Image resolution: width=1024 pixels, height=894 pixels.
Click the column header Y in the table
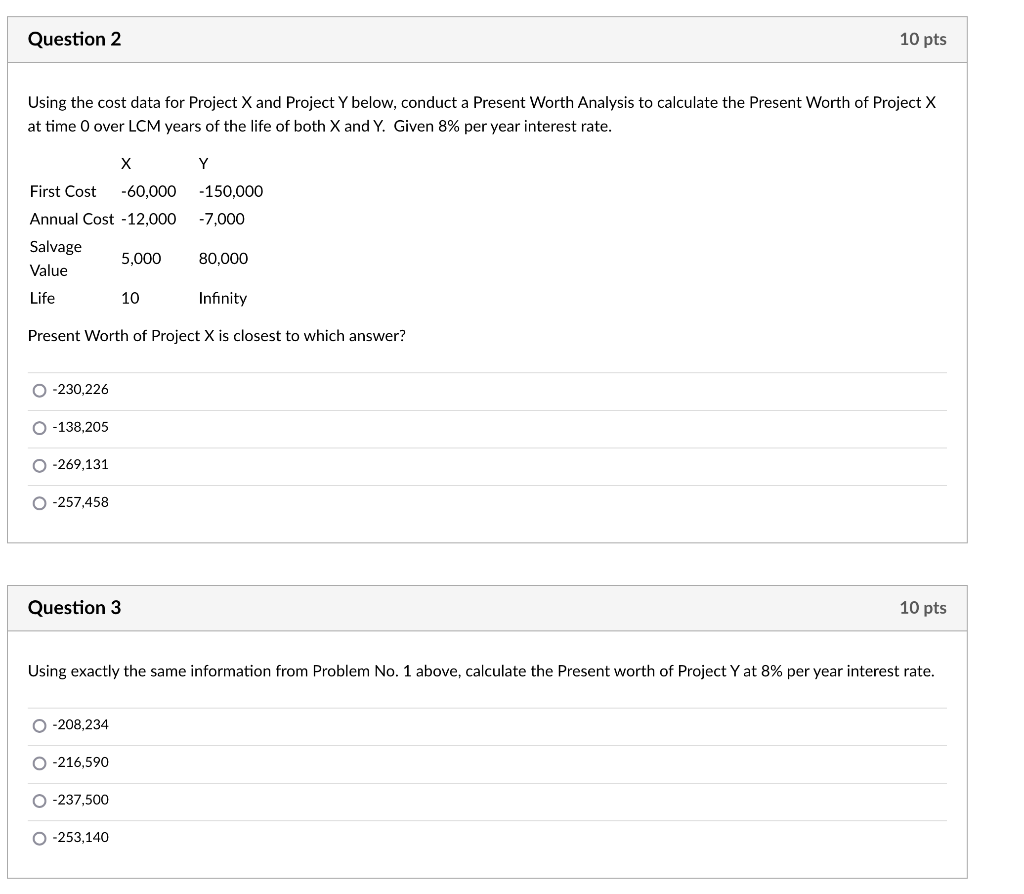click(x=203, y=163)
